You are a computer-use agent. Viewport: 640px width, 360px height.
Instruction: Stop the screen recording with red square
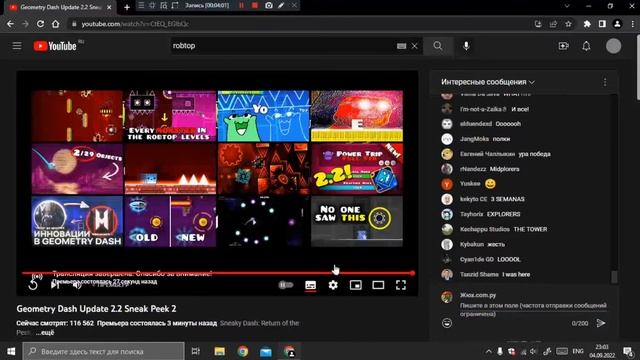point(255,6)
